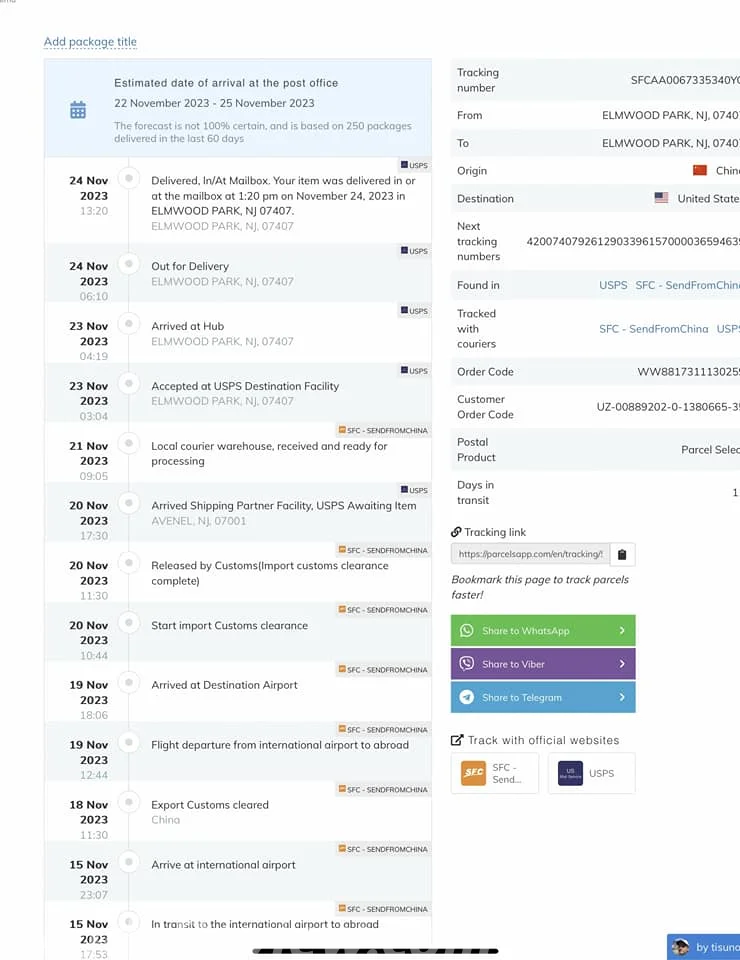Image resolution: width=740 pixels, height=960 pixels.
Task: Click the Arrived at Hub timeline marker
Action: tap(128, 324)
